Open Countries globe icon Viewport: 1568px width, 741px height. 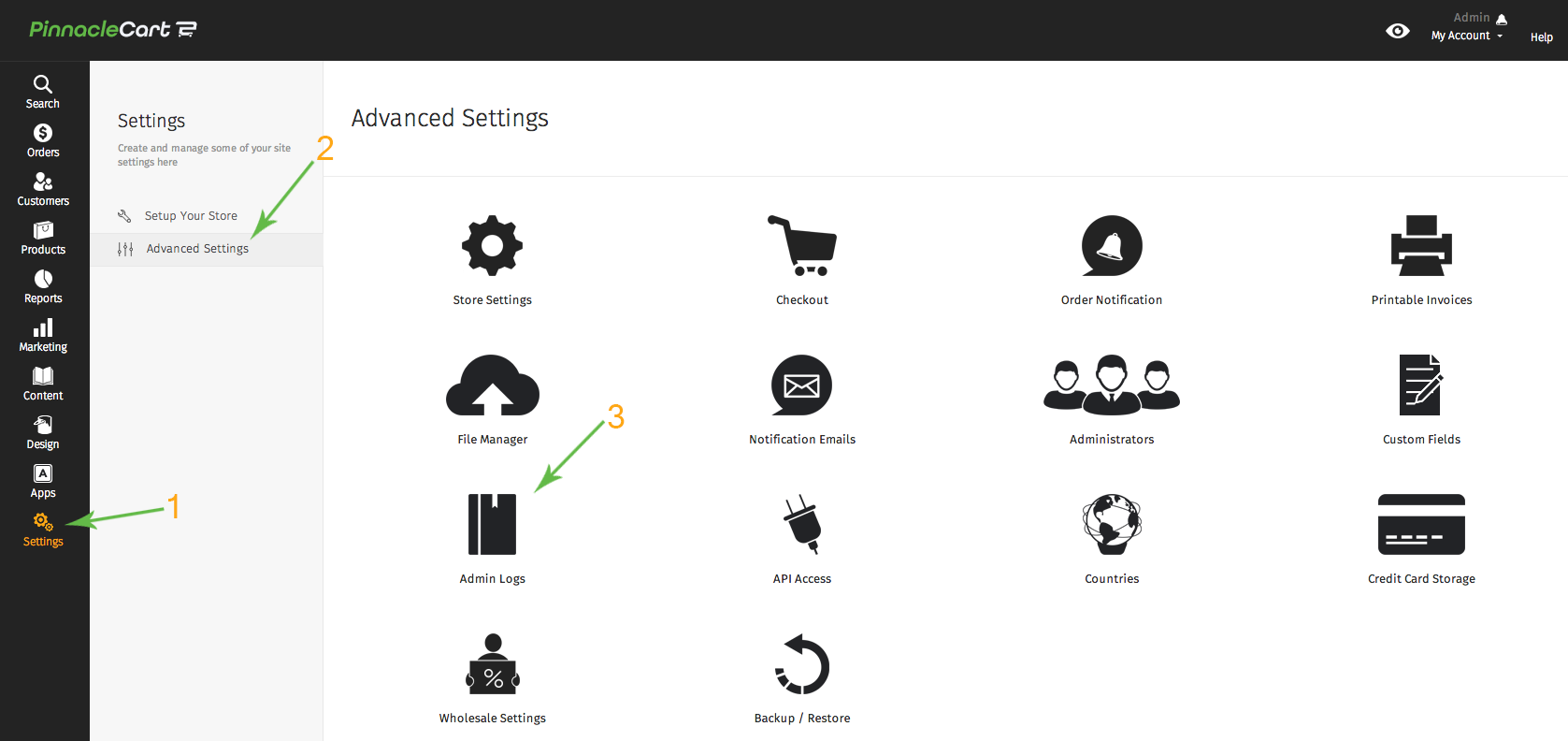1112,524
